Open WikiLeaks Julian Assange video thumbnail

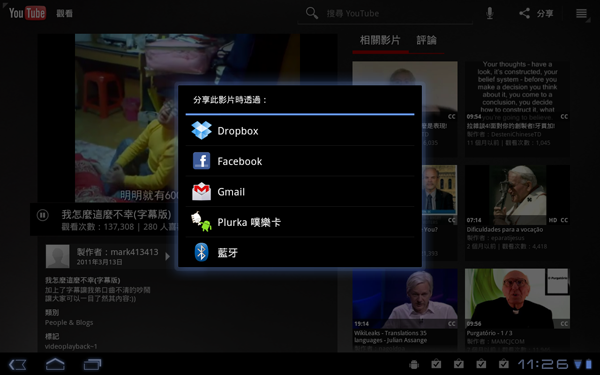[x=405, y=298]
